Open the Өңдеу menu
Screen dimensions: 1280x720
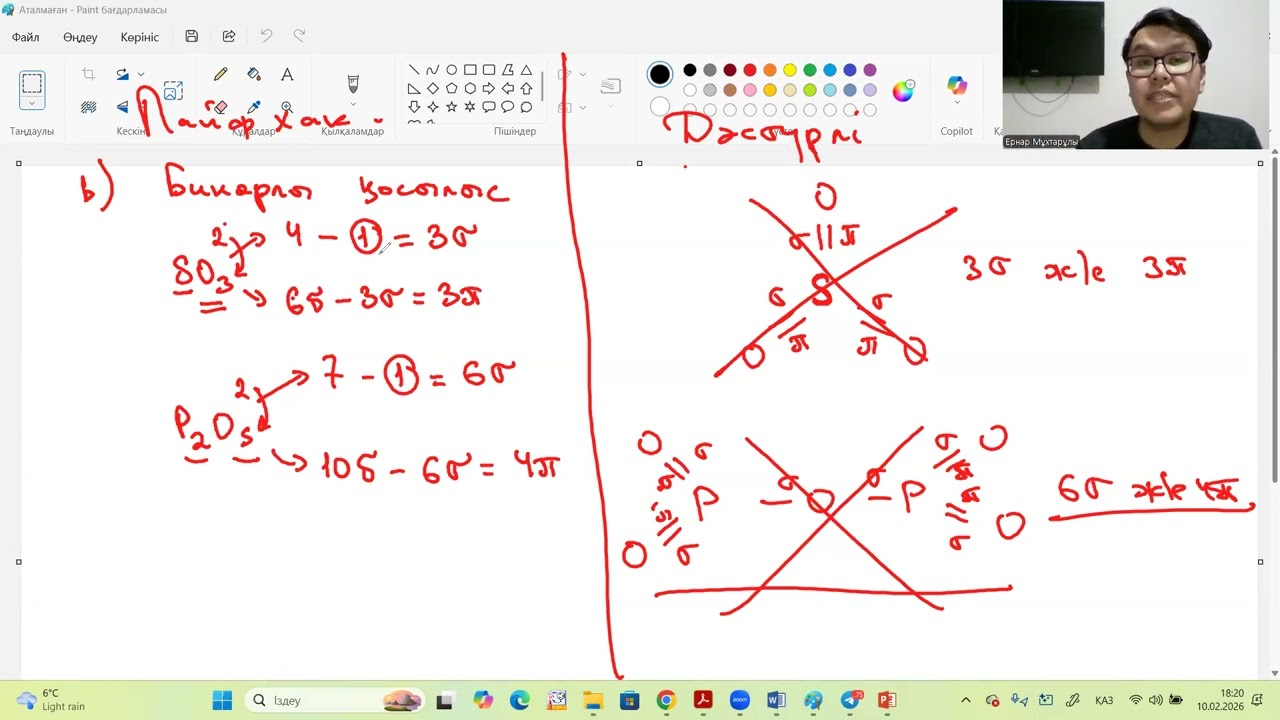tap(80, 37)
